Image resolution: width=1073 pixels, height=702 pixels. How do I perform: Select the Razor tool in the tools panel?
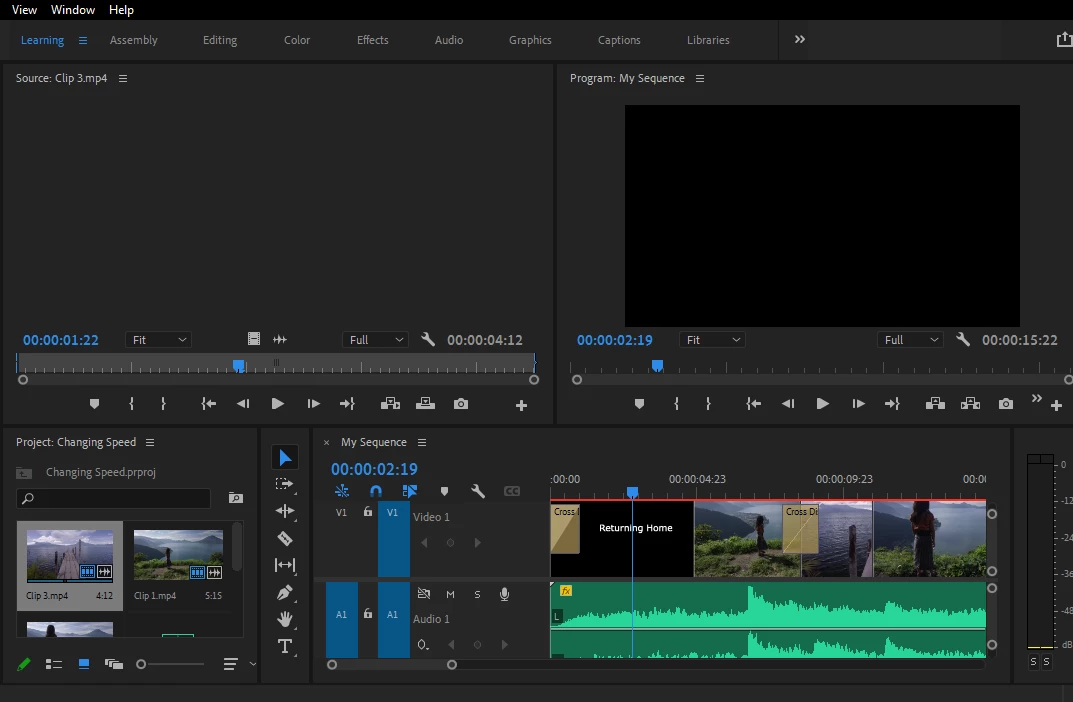point(285,538)
